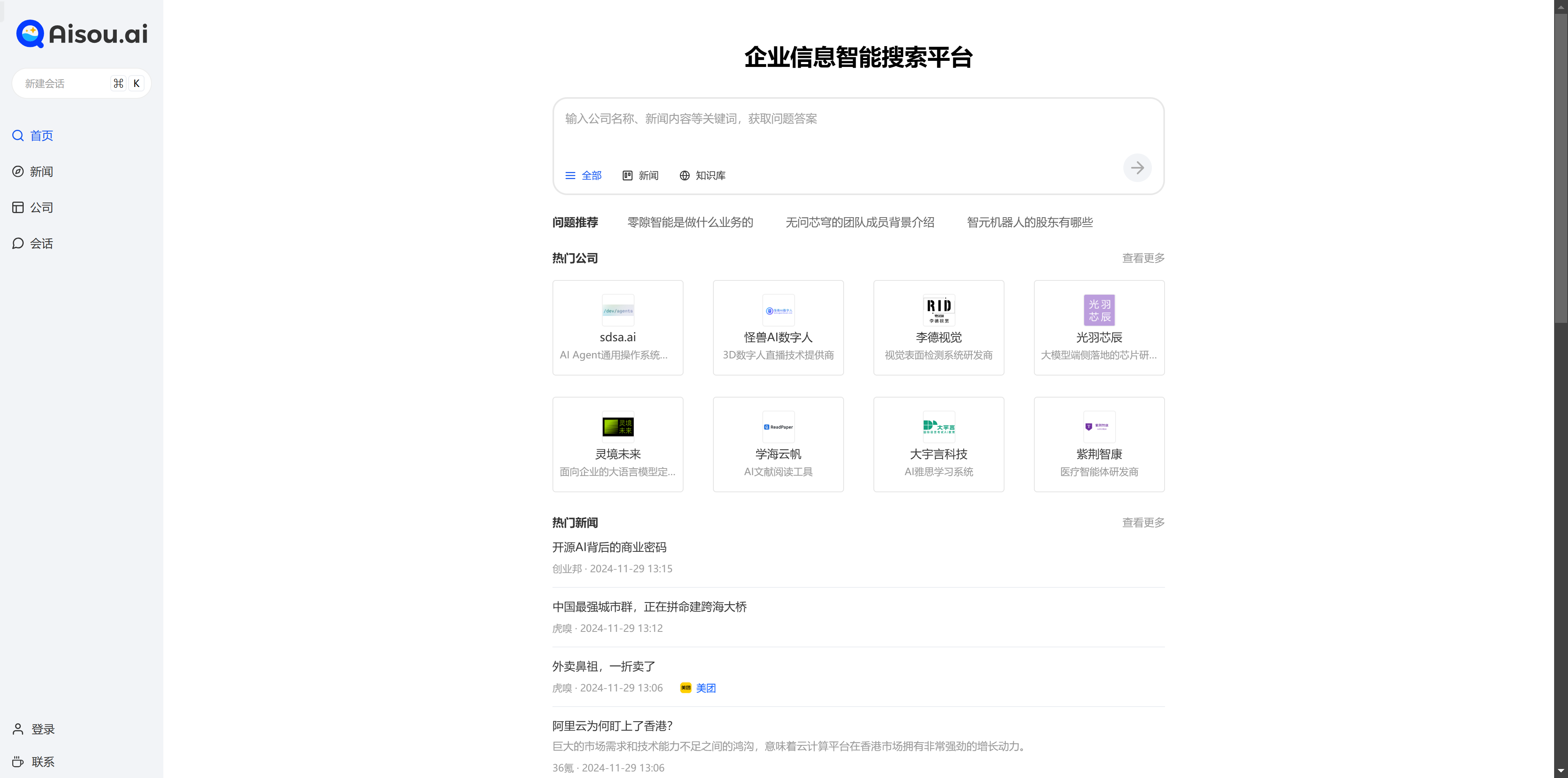
Task: Open the 公司 section from the sidebar
Action: [x=41, y=207]
